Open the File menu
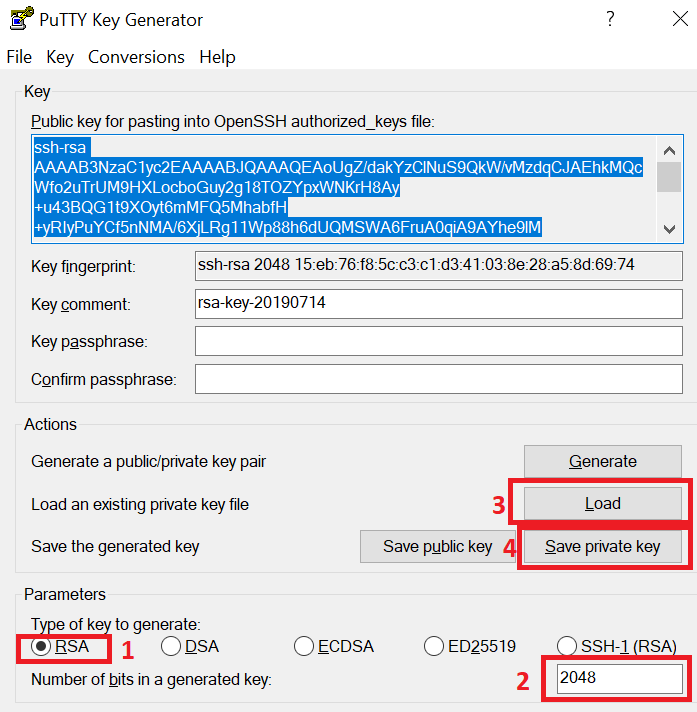 [19, 57]
